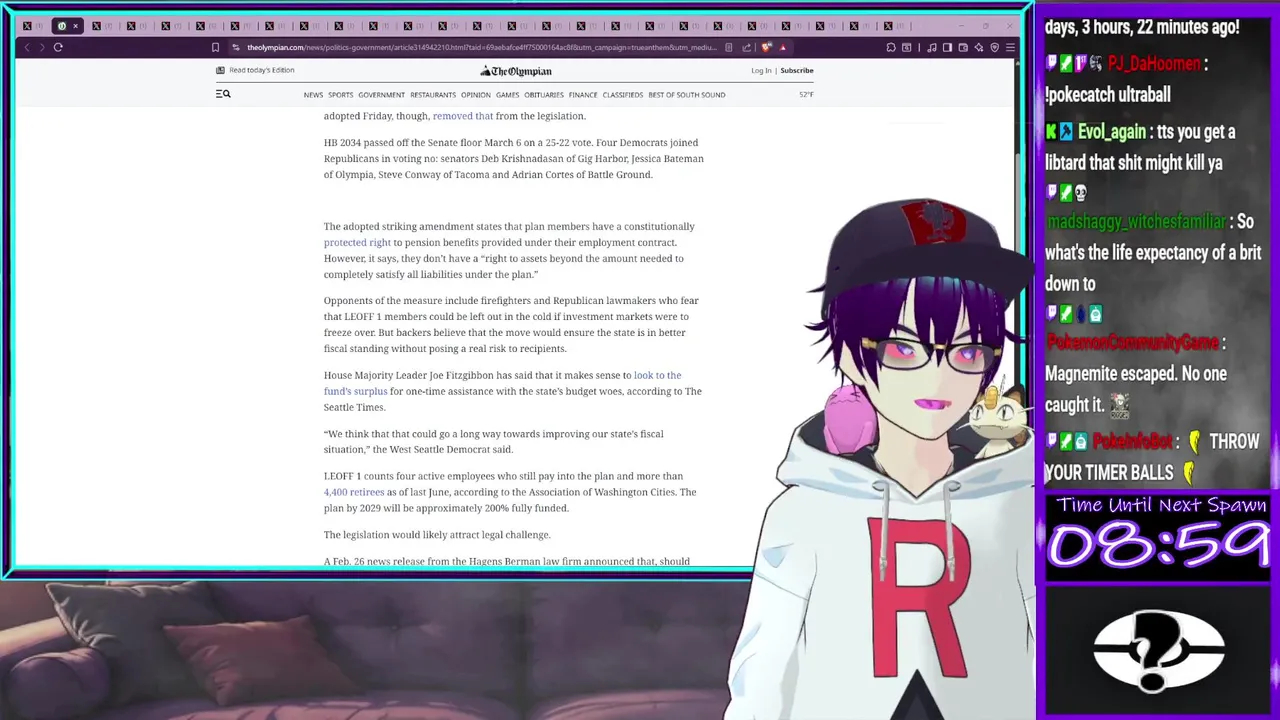Open the Brave Rewards triangle icon

click(783, 47)
